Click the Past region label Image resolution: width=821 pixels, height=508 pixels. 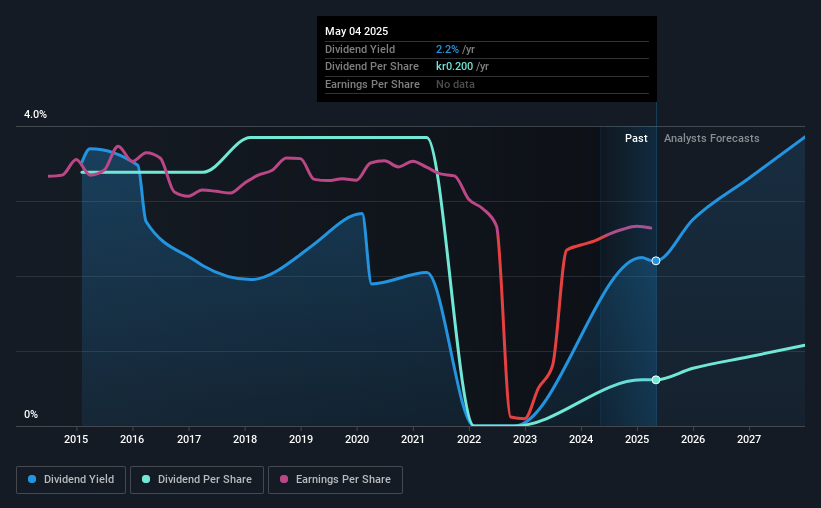pyautogui.click(x=636, y=138)
